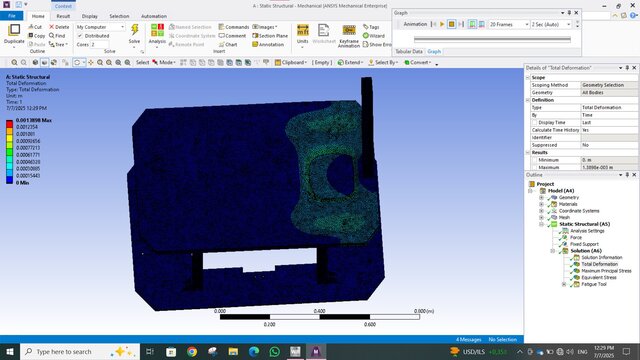Image resolution: width=640 pixels, height=360 pixels.
Task: Click the 4 Messages status link
Action: tap(468, 340)
